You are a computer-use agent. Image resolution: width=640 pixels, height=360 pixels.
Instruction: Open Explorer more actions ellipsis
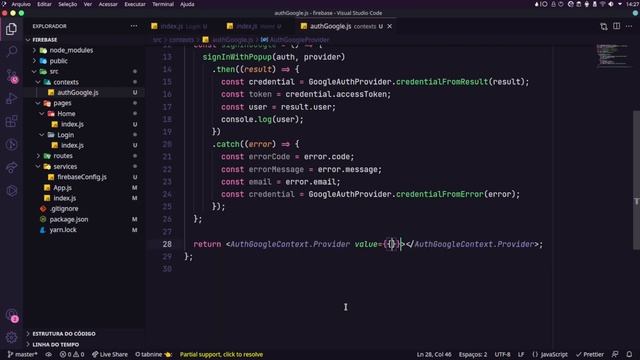tap(134, 26)
